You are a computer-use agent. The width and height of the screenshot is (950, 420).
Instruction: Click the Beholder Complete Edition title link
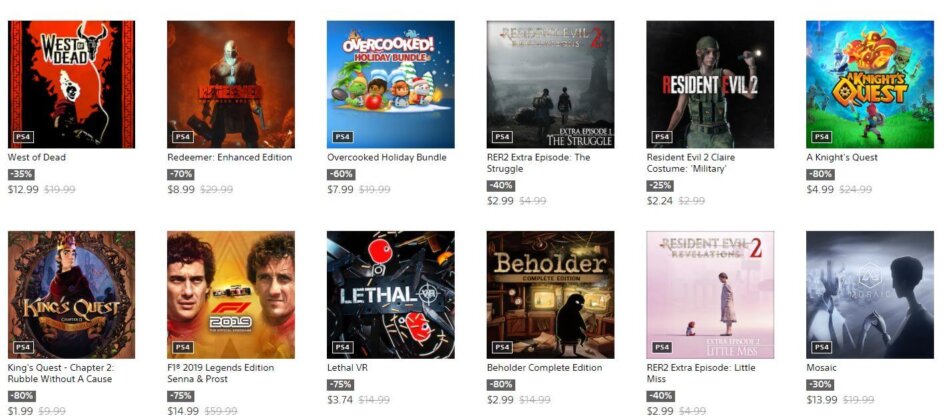pyautogui.click(x=545, y=368)
